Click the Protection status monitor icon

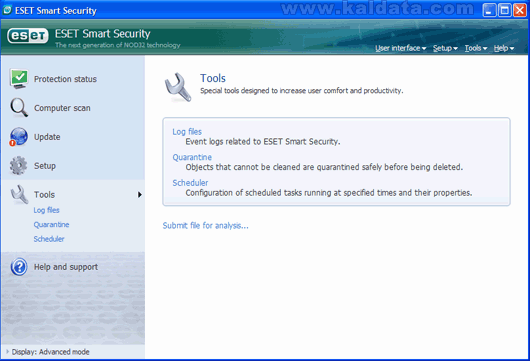19,79
